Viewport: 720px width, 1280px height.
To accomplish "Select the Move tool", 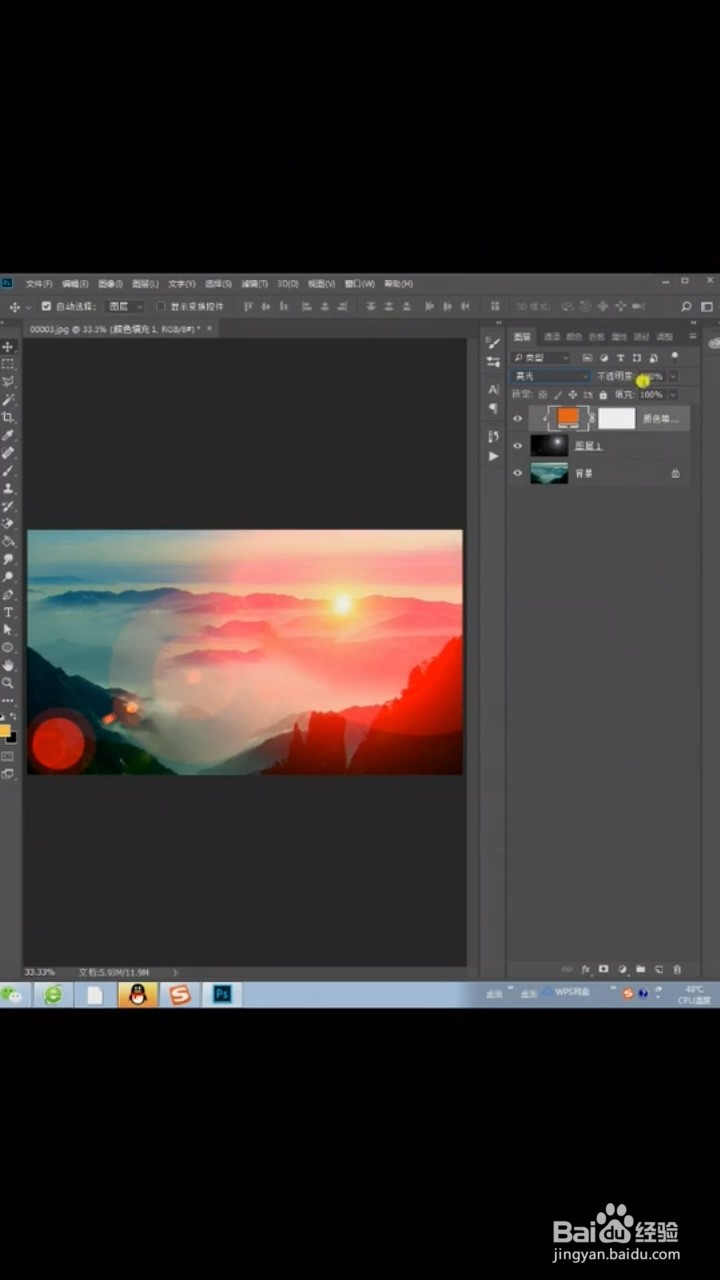I will point(8,347).
